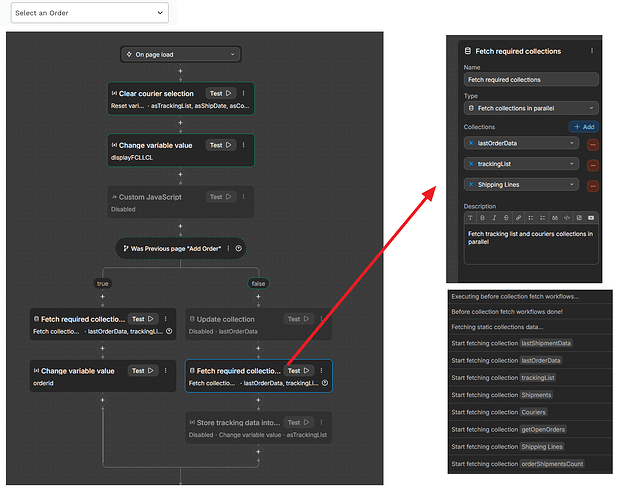Test the orderid Change variable value action

click(x=143, y=371)
